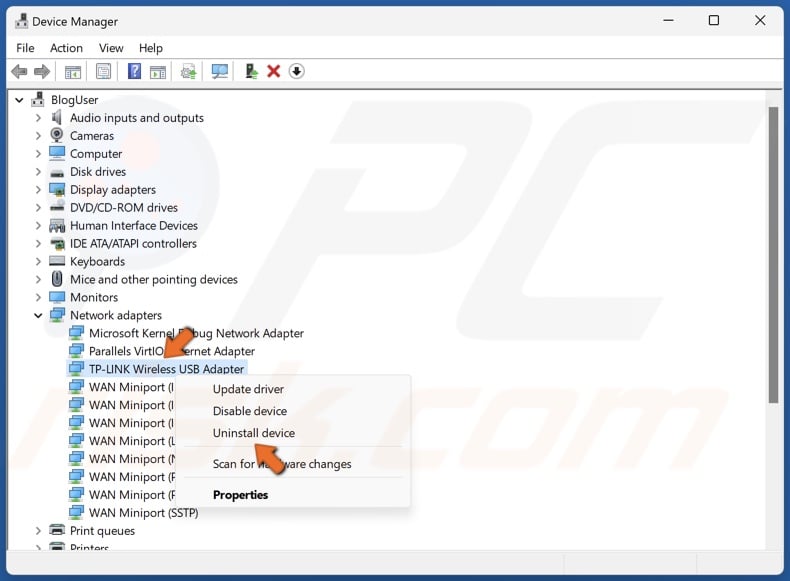Select the DVD/CD-ROM drives label
The width and height of the screenshot is (790, 581).
coord(124,208)
